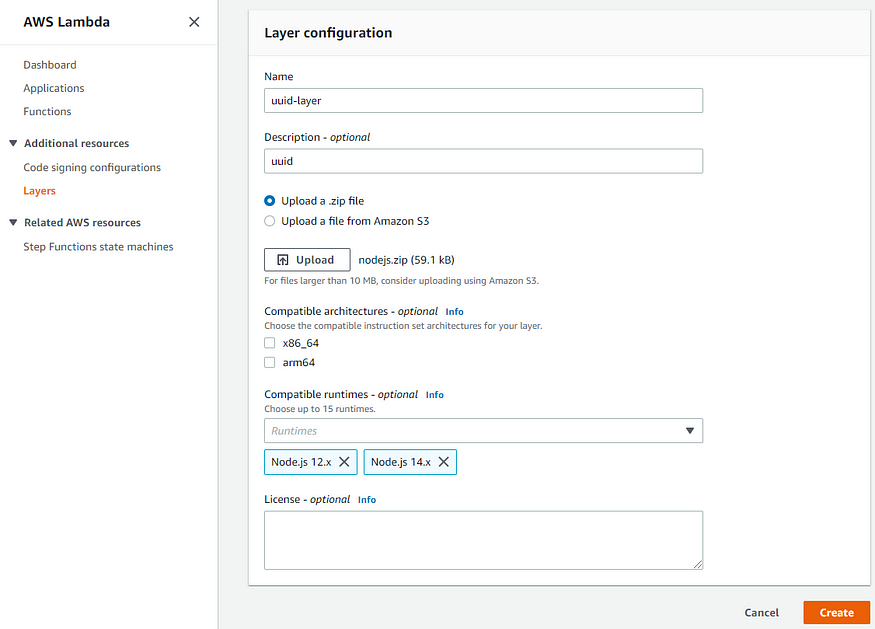Remove the Node.js 14.x runtime tag
Image resolution: width=875 pixels, height=629 pixels.
444,462
